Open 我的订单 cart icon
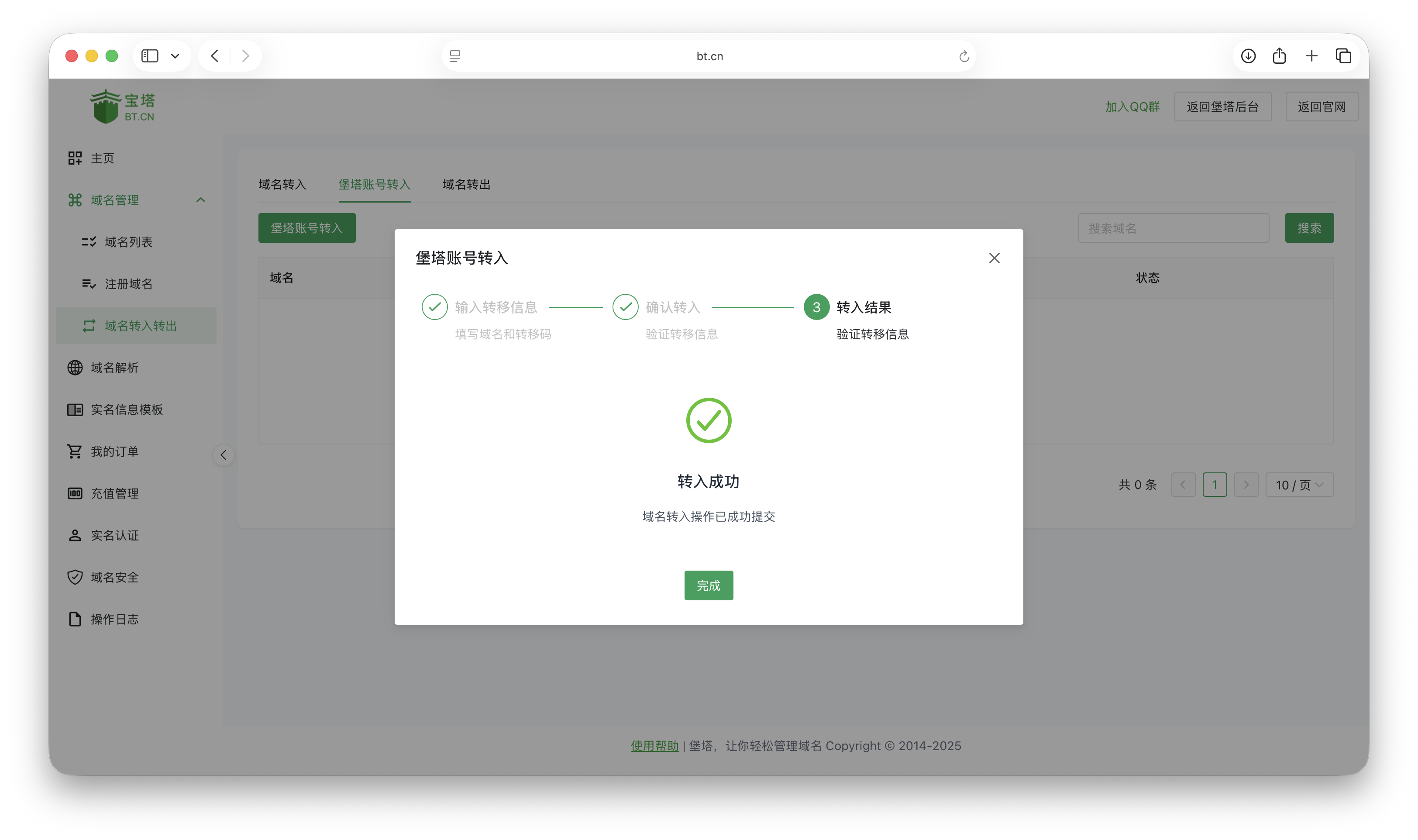The image size is (1418, 840). (75, 451)
